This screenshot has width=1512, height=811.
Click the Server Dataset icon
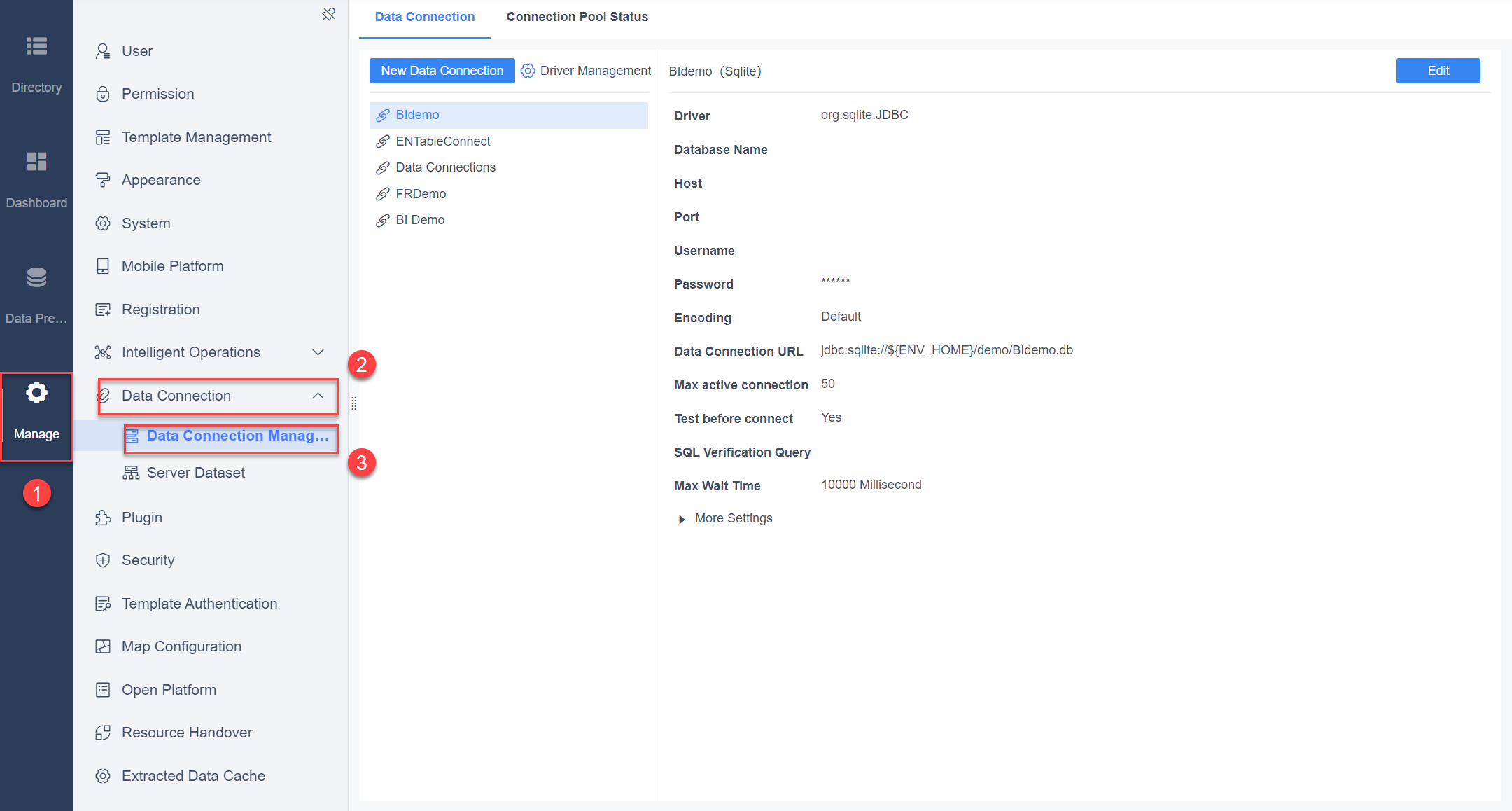[x=131, y=473]
